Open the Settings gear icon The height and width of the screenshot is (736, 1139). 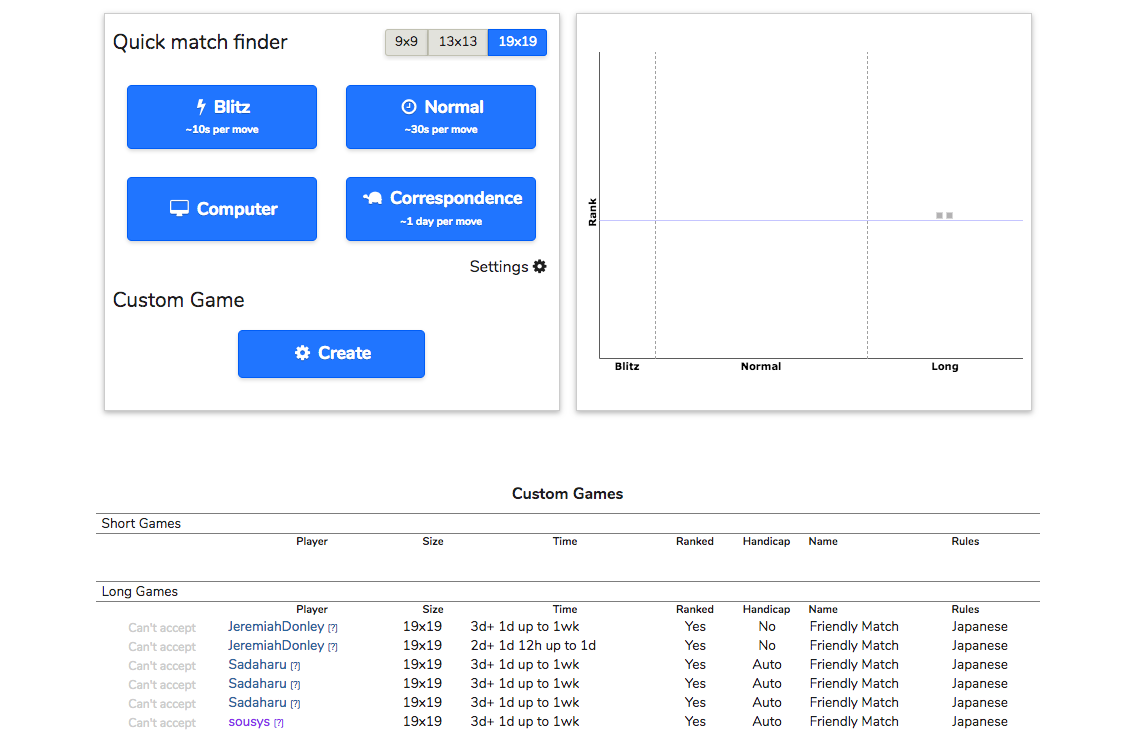coord(540,267)
